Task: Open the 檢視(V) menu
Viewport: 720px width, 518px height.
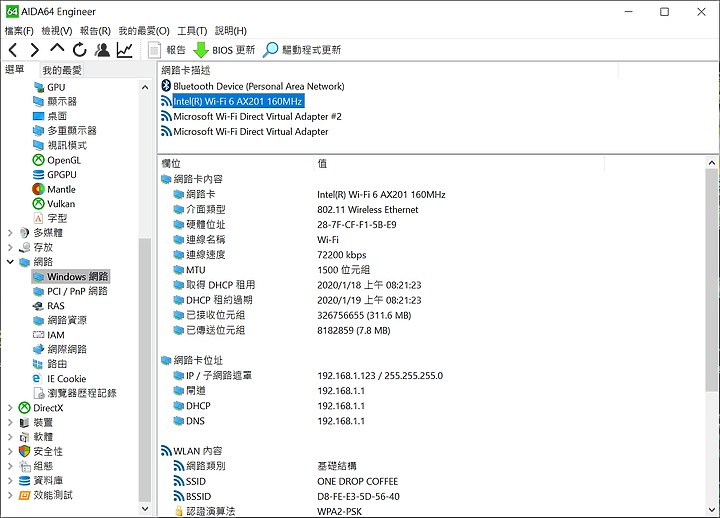Action: pos(56,31)
